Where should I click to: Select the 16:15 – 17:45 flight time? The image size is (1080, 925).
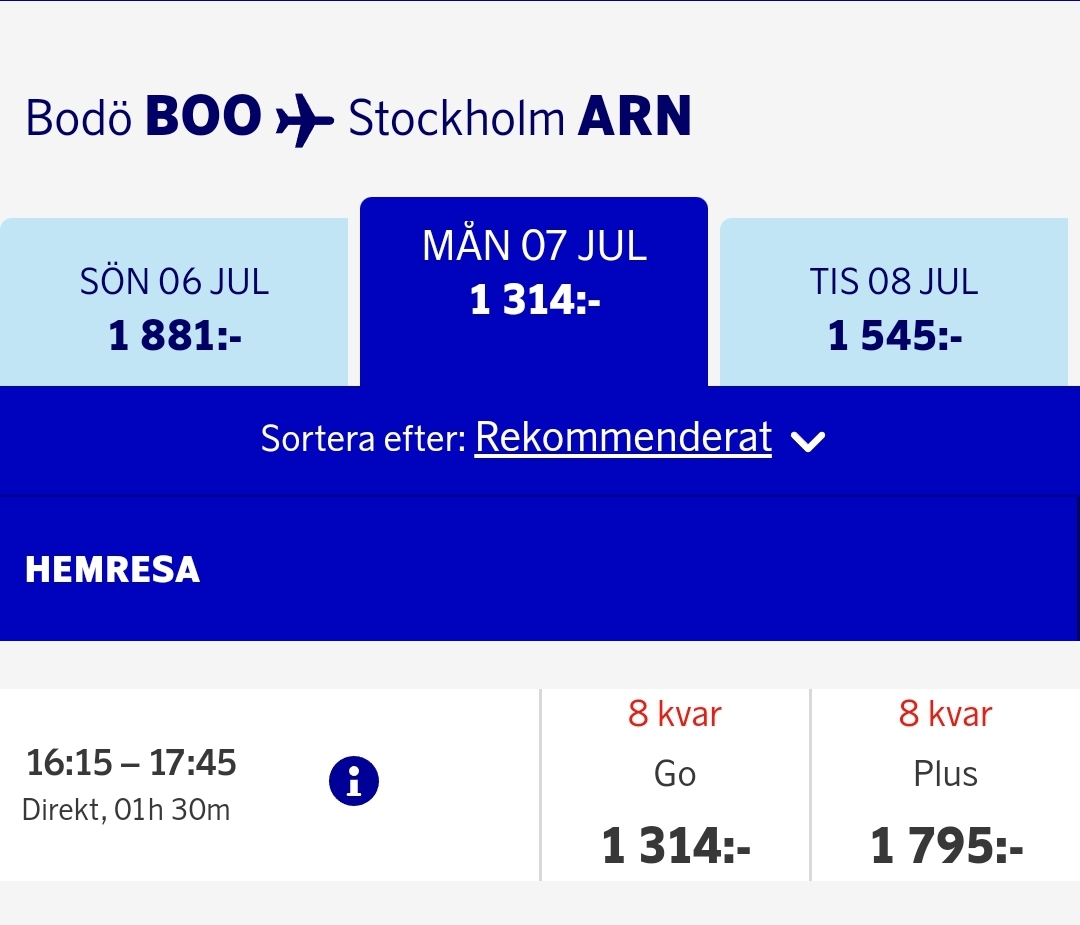point(131,764)
